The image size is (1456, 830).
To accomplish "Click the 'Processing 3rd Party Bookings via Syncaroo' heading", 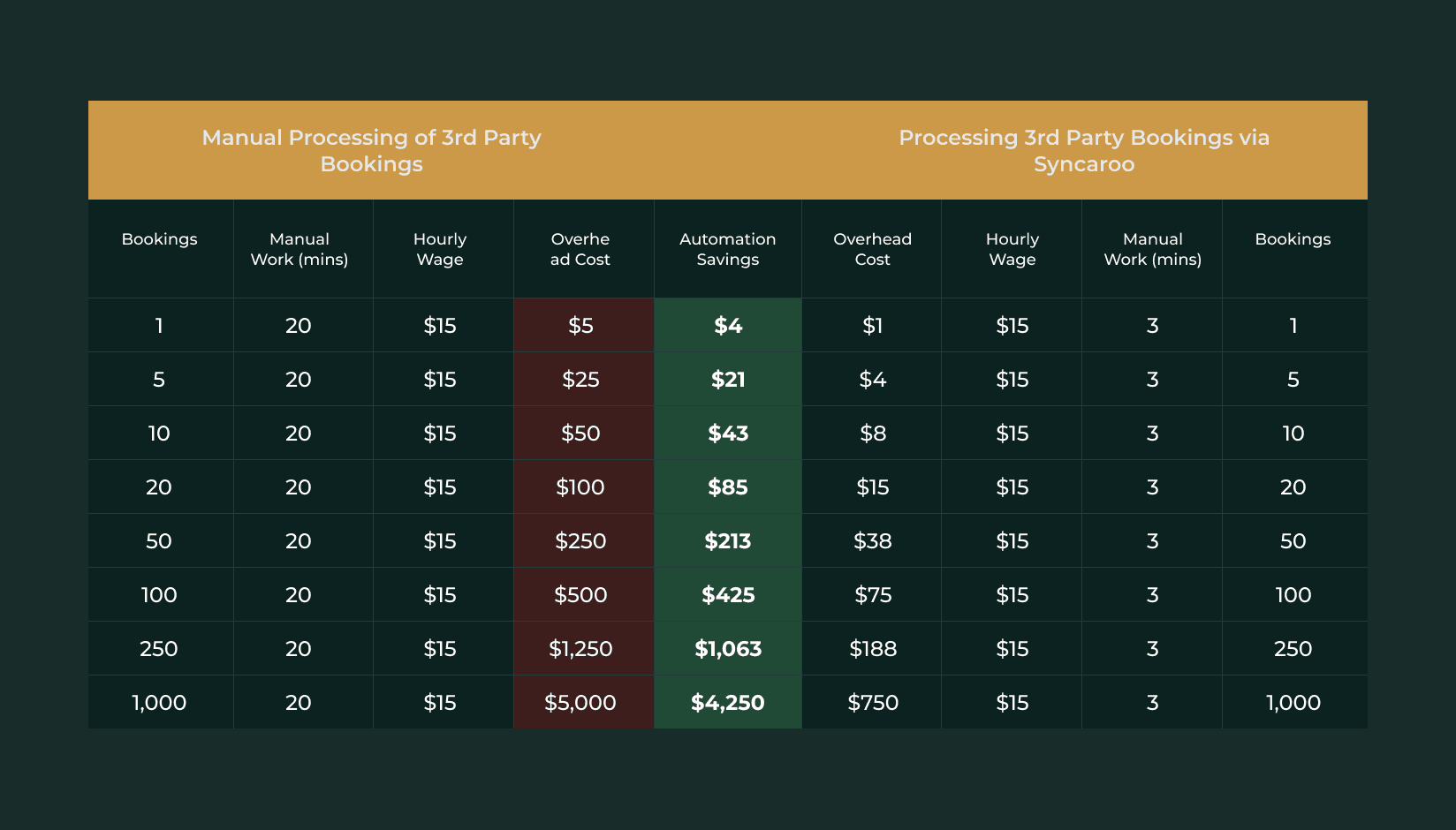I will click(x=1084, y=150).
